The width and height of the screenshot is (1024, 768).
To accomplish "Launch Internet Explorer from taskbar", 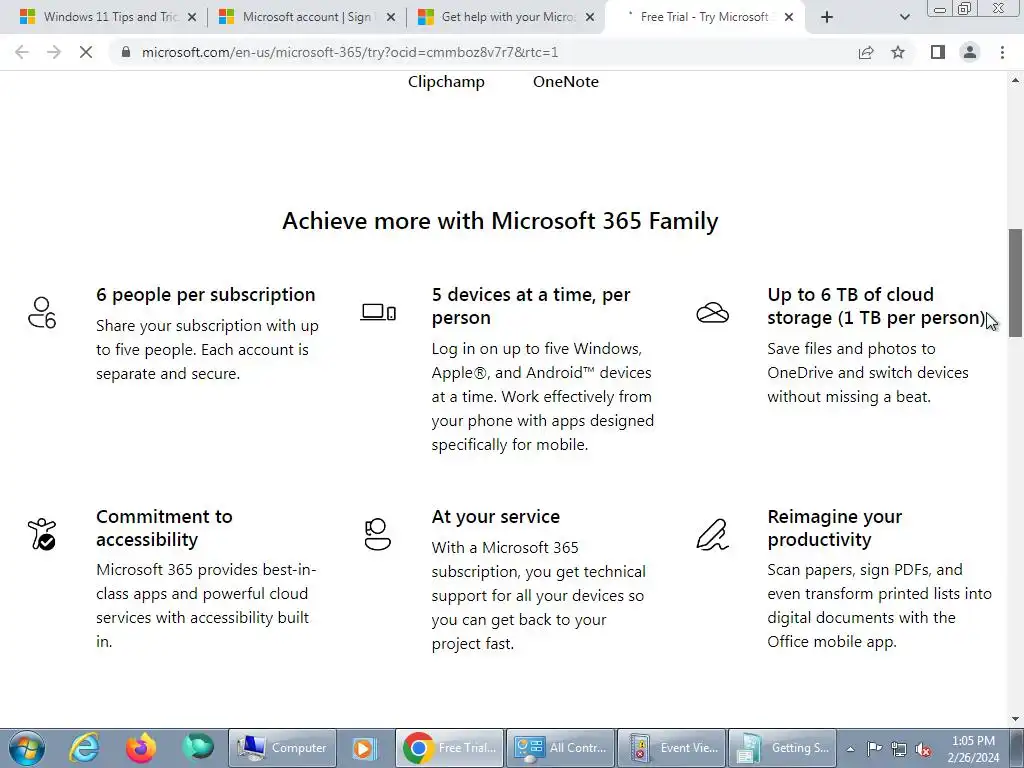I will pos(85,748).
